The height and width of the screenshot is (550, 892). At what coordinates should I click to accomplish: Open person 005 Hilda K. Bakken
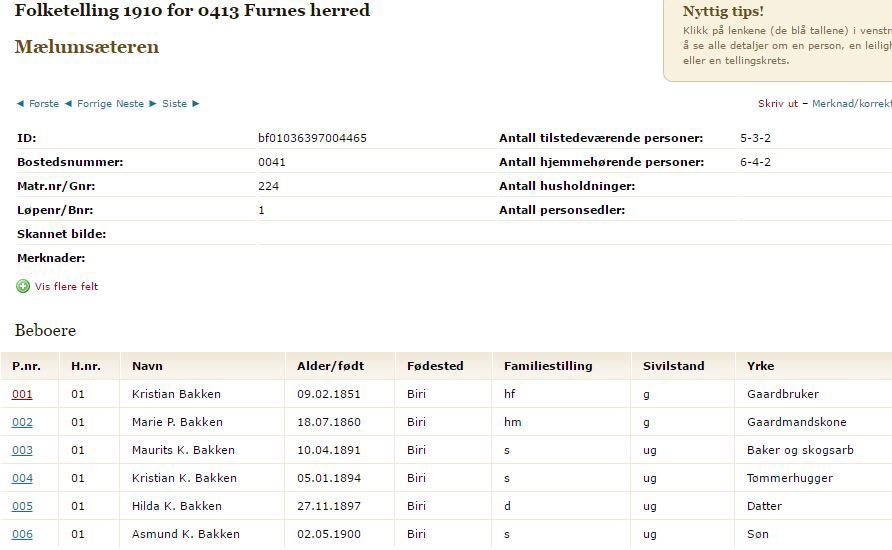pos(22,506)
